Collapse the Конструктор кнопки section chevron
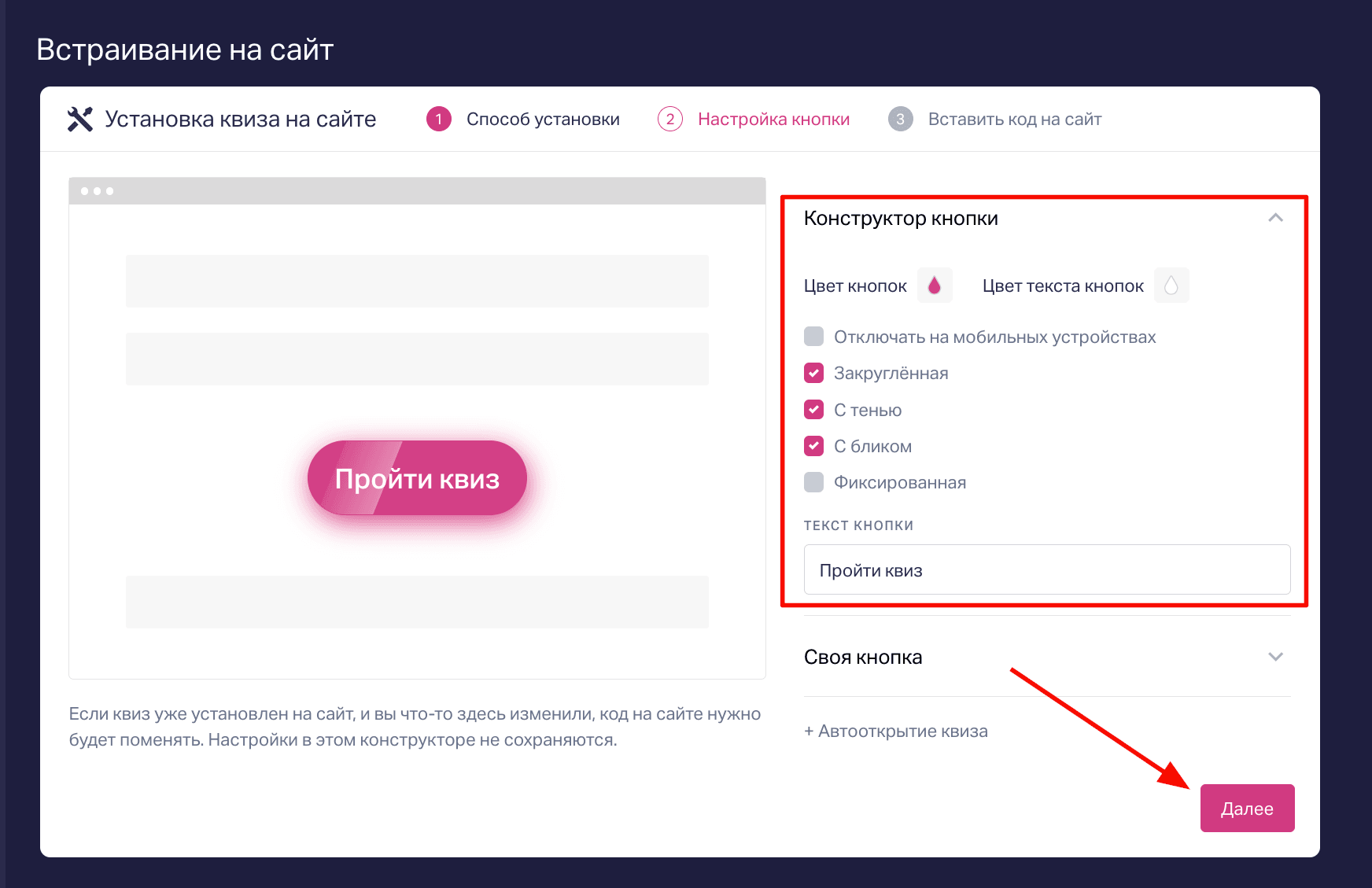 1276,218
